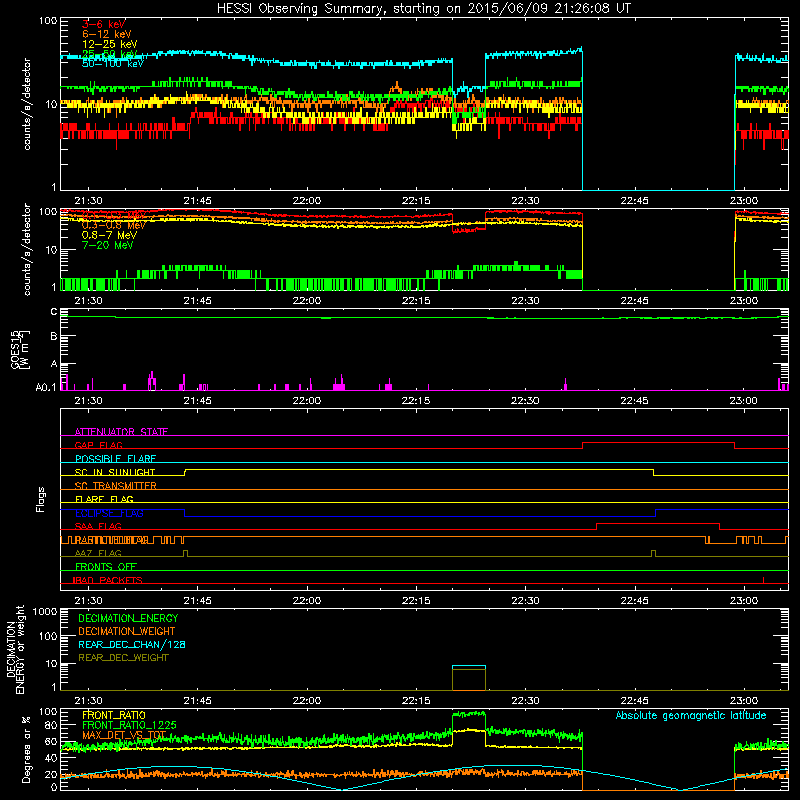
Task: Click the green FRONT_RATIO_1225 legend label
Action: [129, 725]
